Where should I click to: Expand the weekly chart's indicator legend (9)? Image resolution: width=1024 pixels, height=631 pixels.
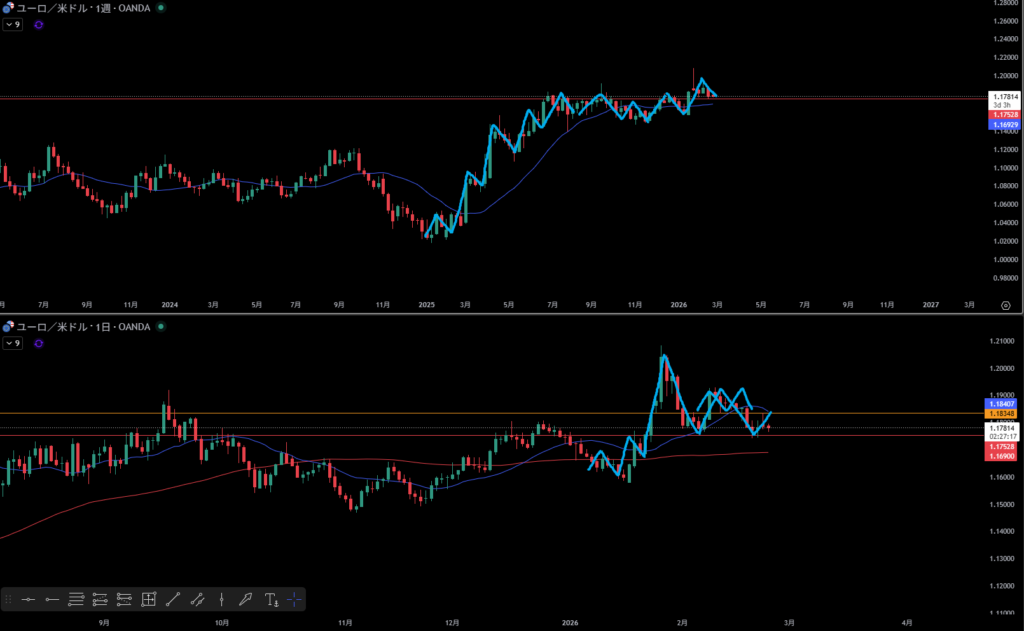(12, 24)
